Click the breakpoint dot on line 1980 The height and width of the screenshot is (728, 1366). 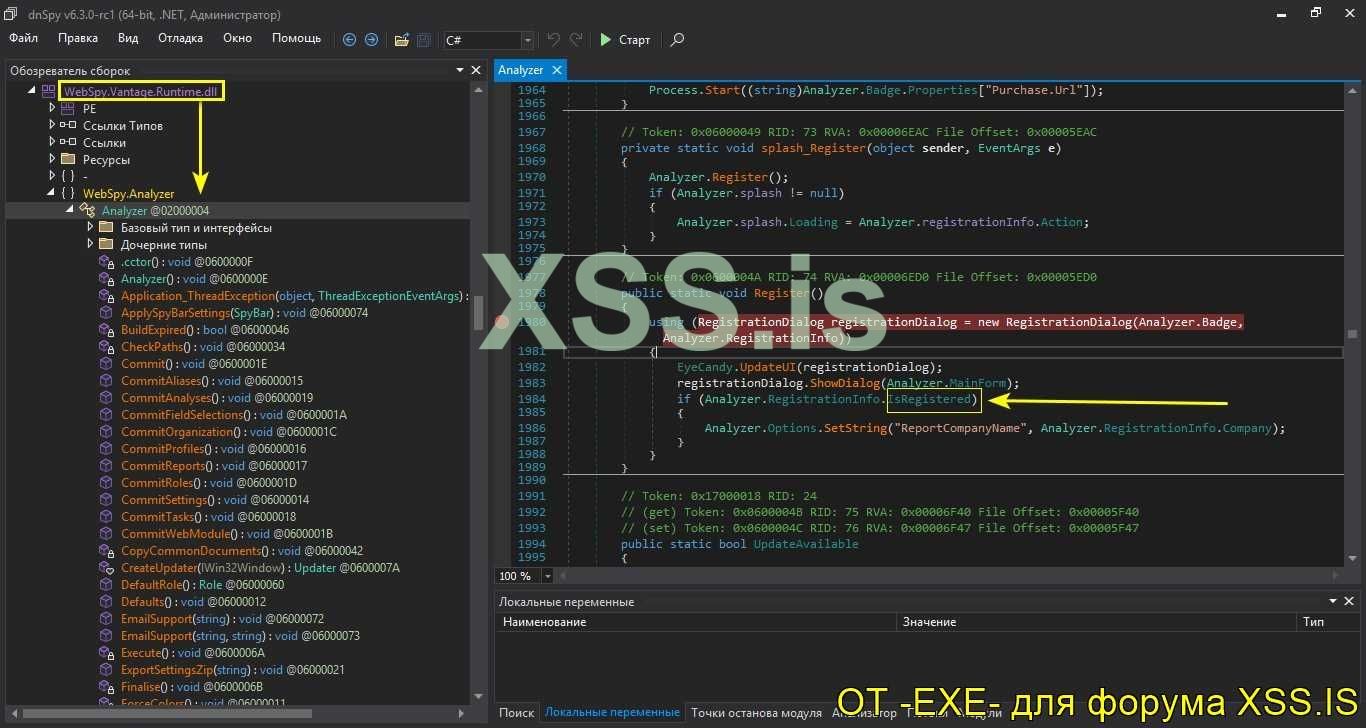click(x=502, y=322)
